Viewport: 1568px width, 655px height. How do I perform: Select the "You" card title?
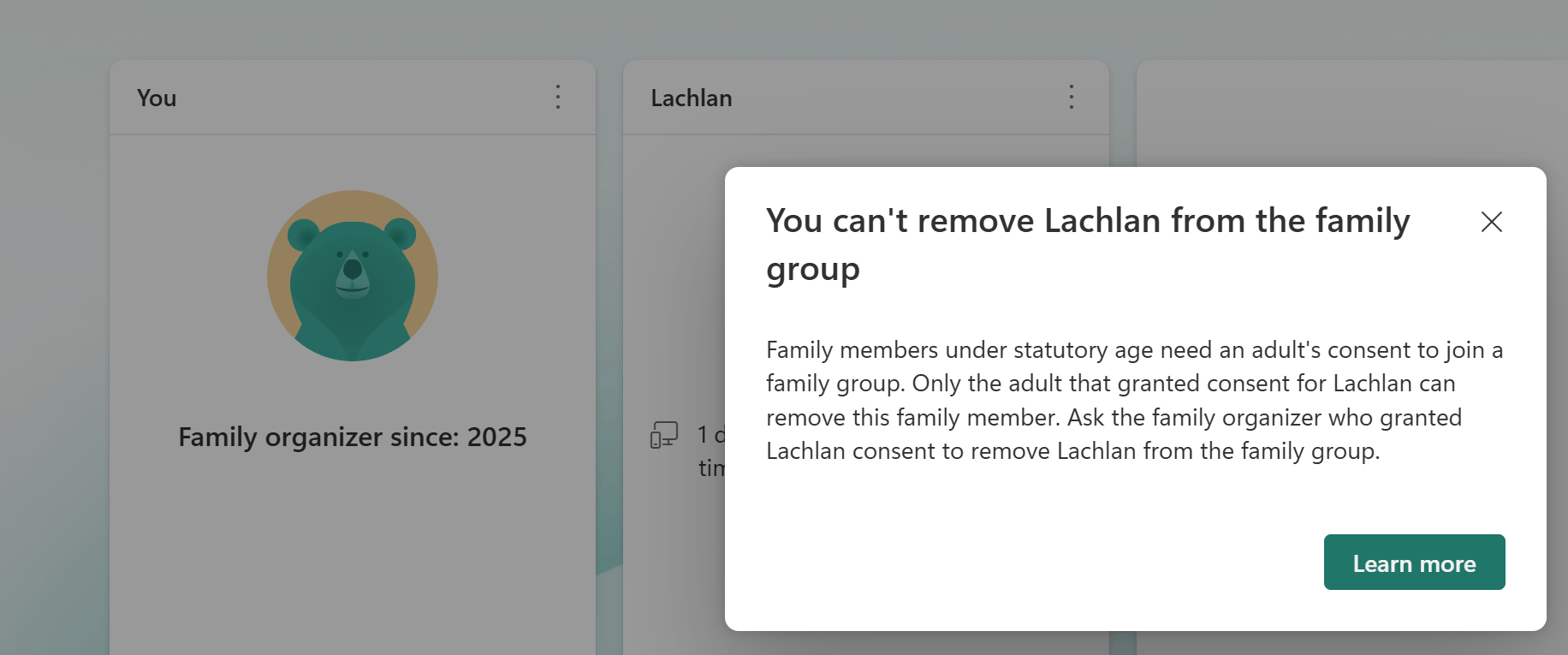[x=157, y=98]
